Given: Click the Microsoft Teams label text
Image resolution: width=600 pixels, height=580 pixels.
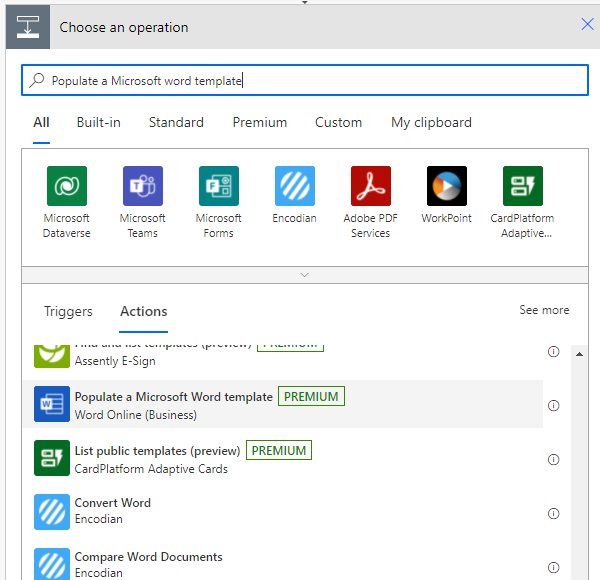Looking at the screenshot, I should 142,226.
